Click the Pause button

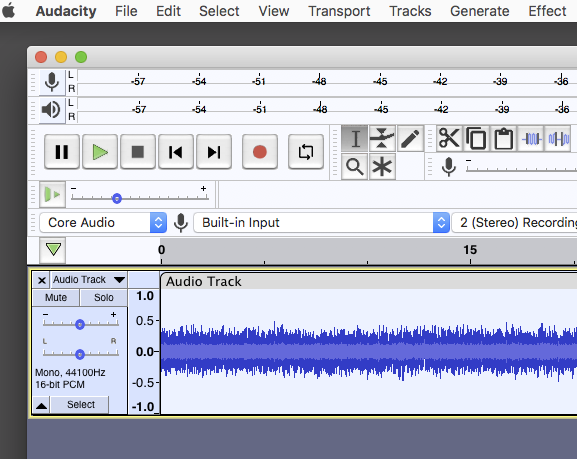tap(62, 152)
